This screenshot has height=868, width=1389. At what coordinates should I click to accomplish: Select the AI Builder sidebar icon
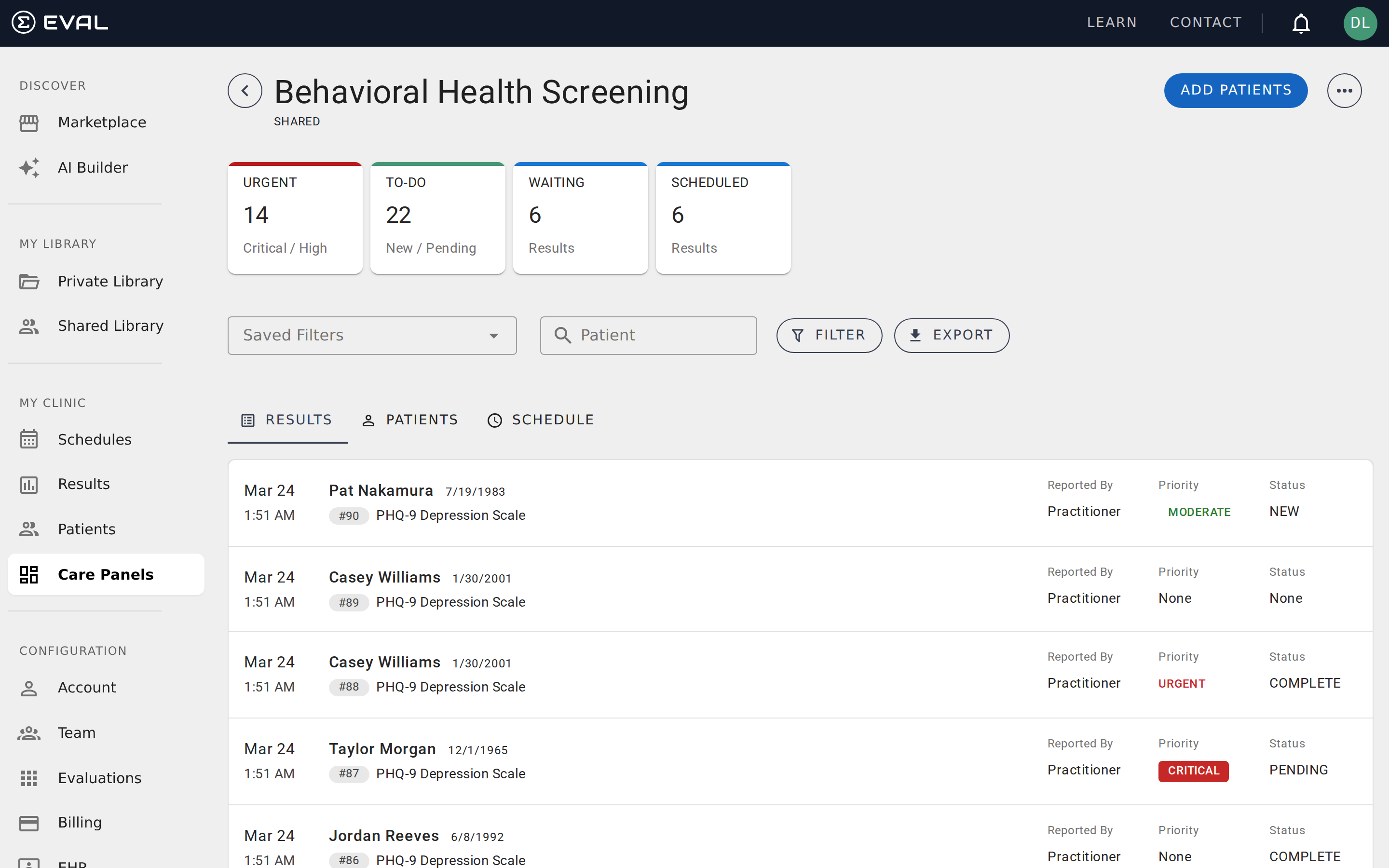(x=29, y=167)
